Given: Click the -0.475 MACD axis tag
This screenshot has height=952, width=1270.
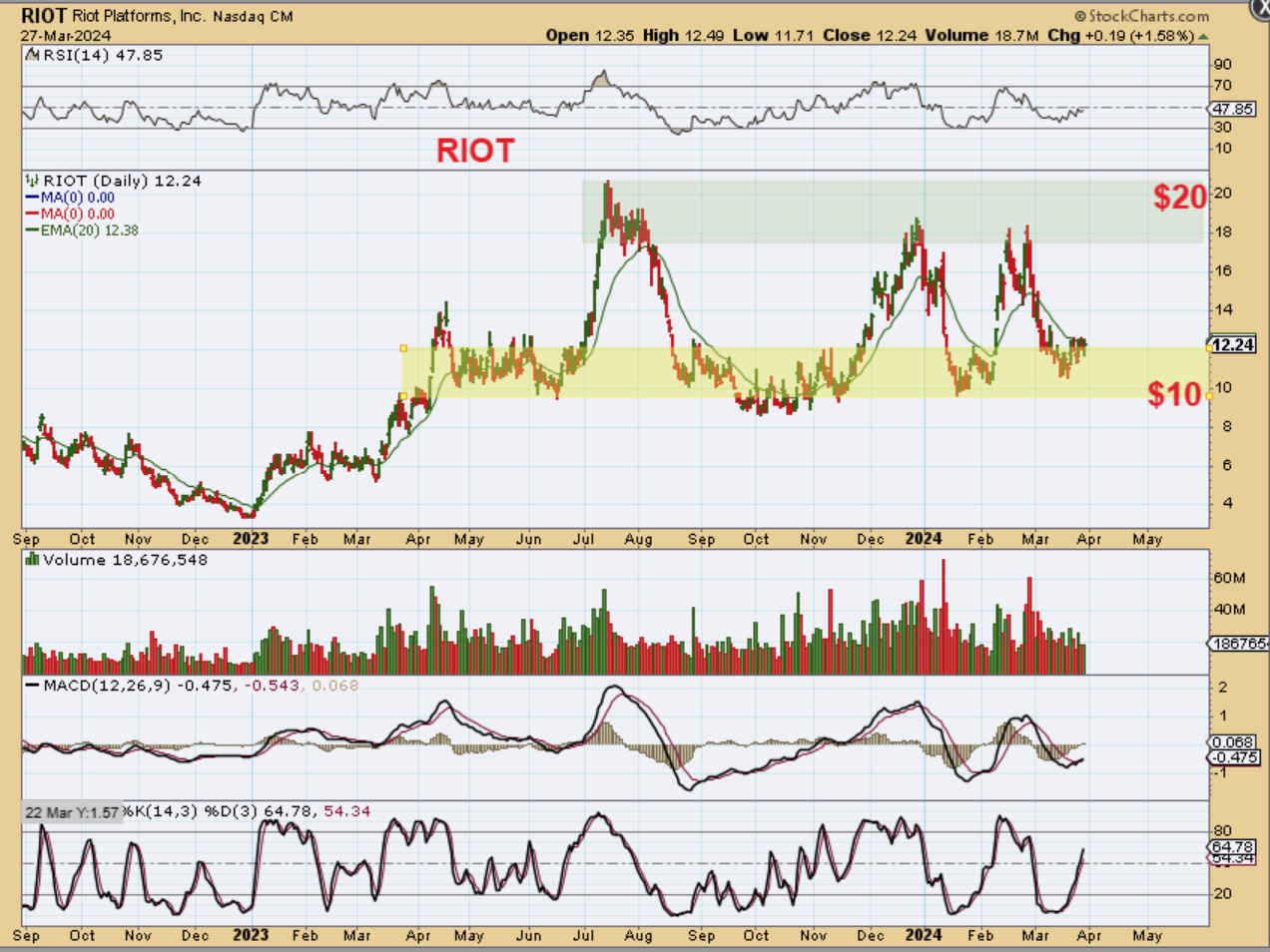Looking at the screenshot, I should click(1235, 757).
